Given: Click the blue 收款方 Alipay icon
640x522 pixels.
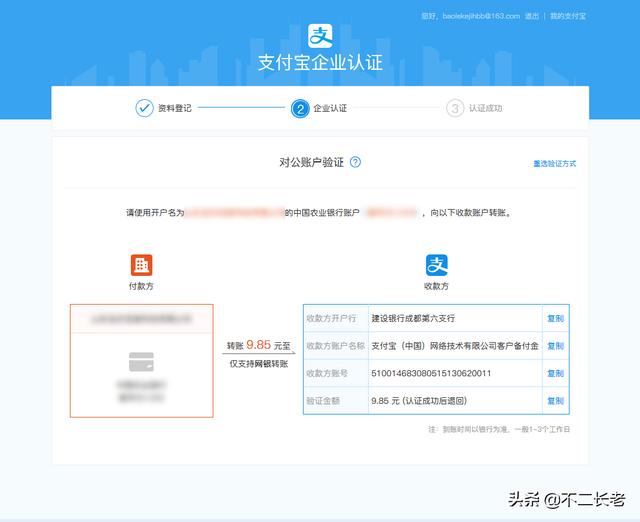Looking at the screenshot, I should pos(437,265).
